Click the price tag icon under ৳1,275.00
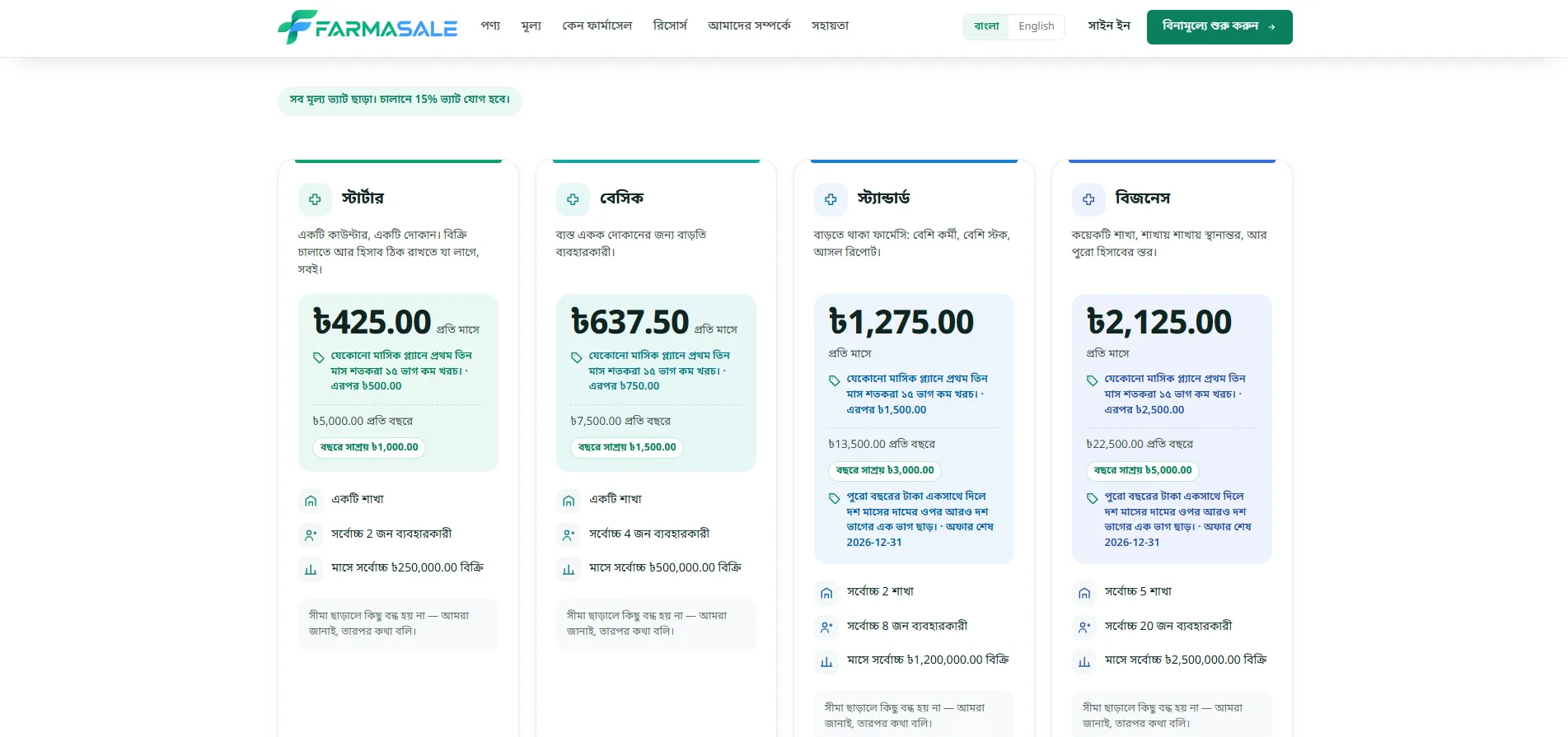 [834, 380]
